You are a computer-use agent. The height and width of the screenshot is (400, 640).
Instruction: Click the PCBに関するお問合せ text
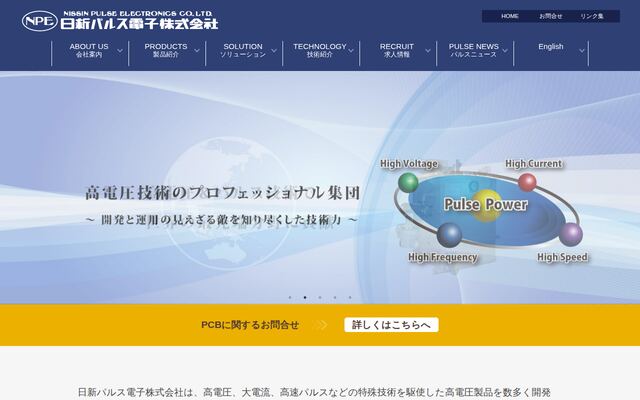coord(250,325)
